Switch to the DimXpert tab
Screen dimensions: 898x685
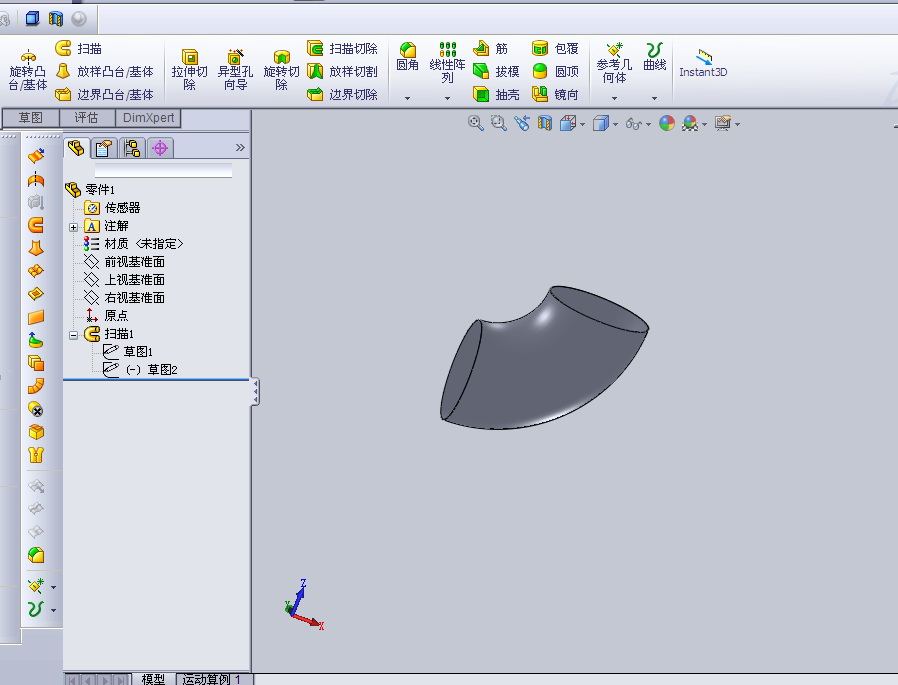tap(148, 118)
